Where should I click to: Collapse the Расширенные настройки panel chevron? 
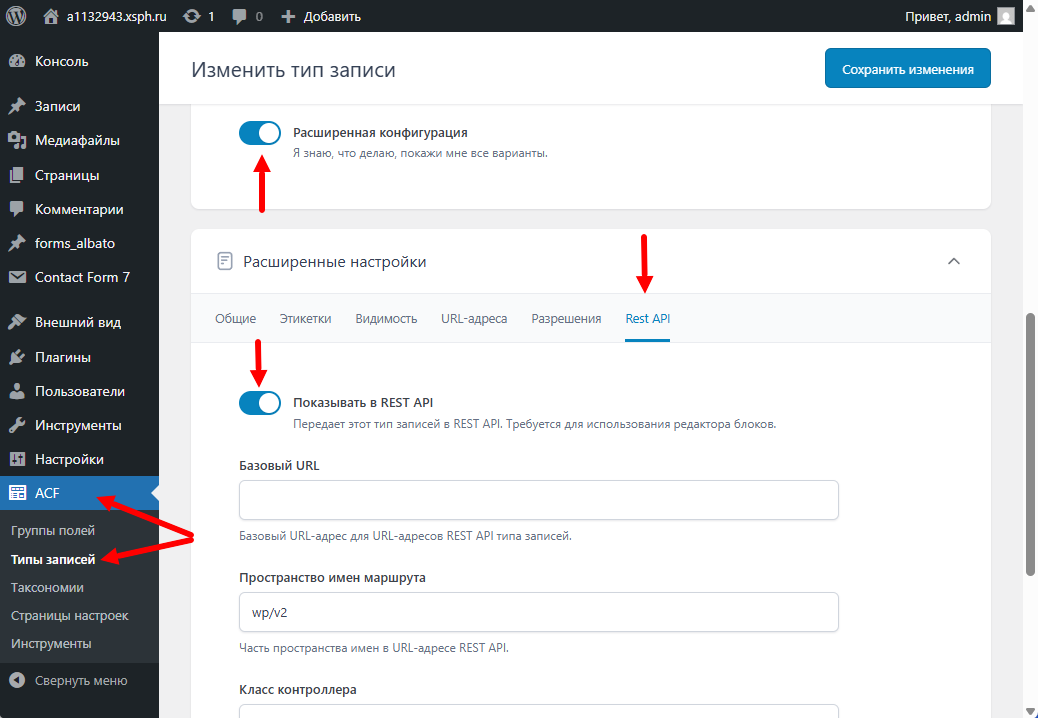tap(954, 262)
